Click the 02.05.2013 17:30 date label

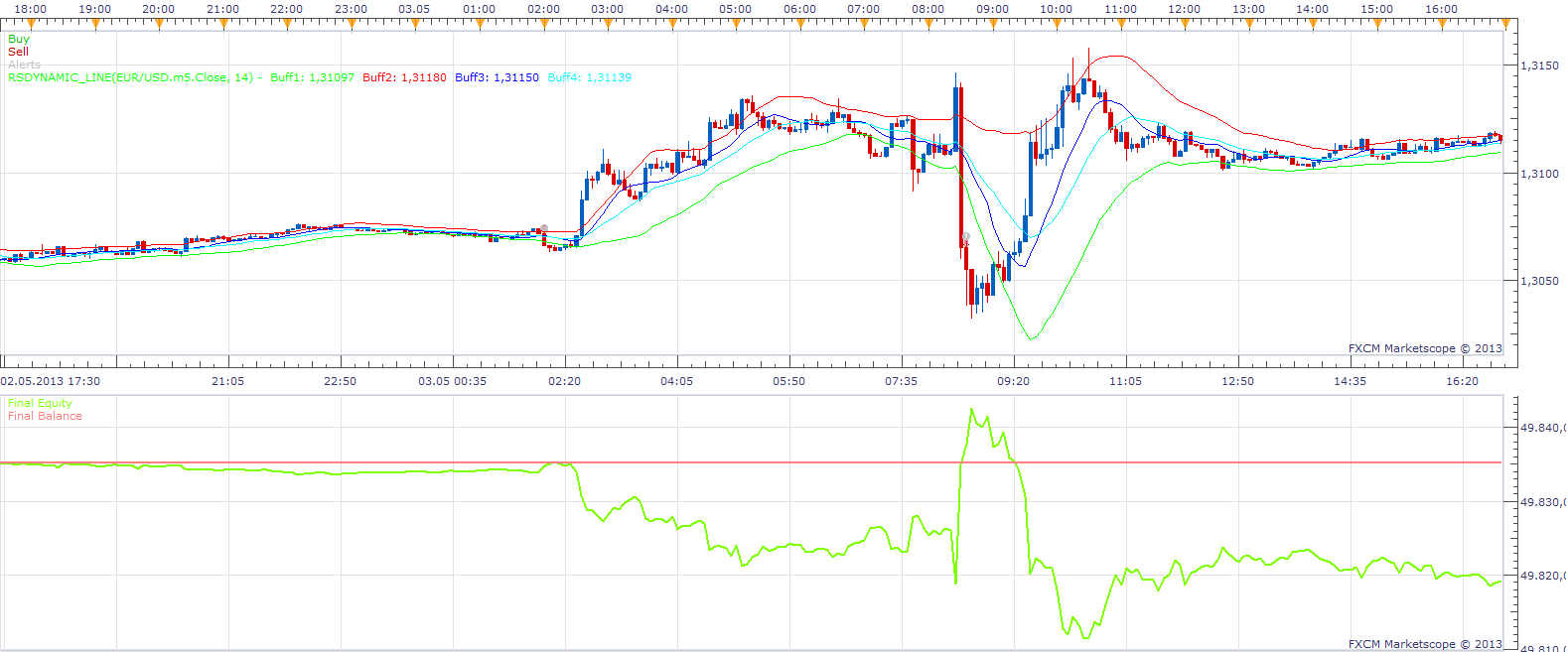coord(51,381)
